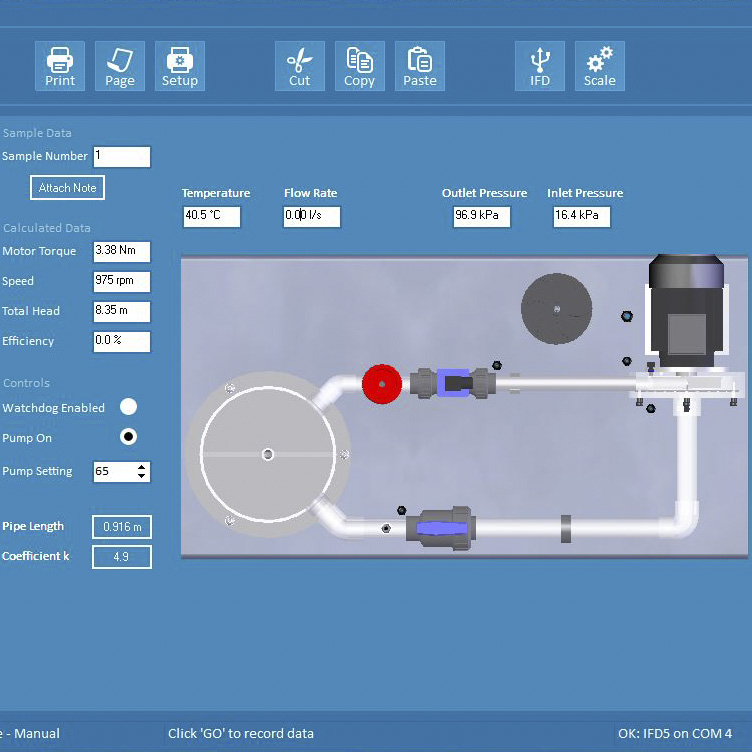Click the Attach Note button

[67, 188]
